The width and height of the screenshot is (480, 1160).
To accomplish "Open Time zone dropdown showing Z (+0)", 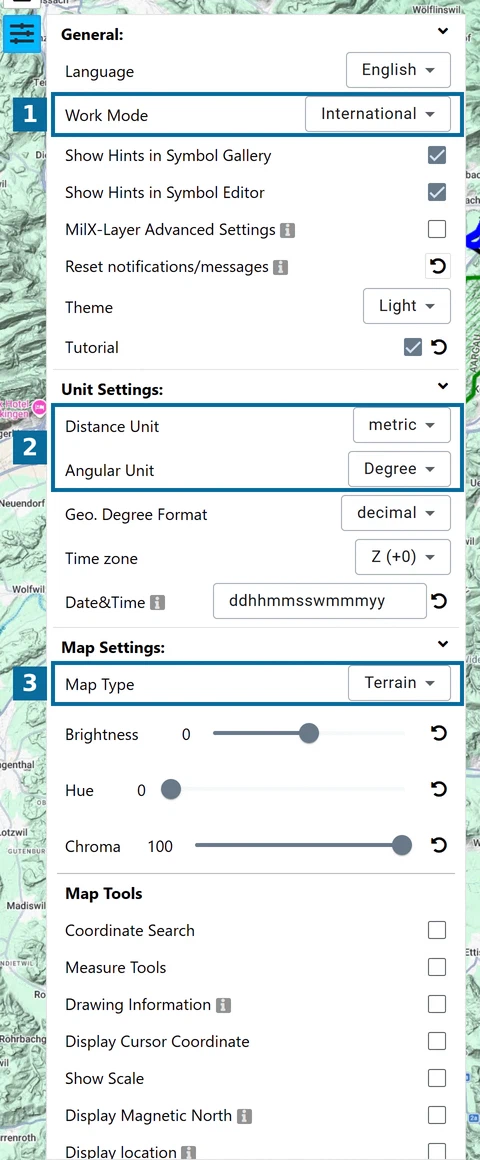I will (402, 557).
